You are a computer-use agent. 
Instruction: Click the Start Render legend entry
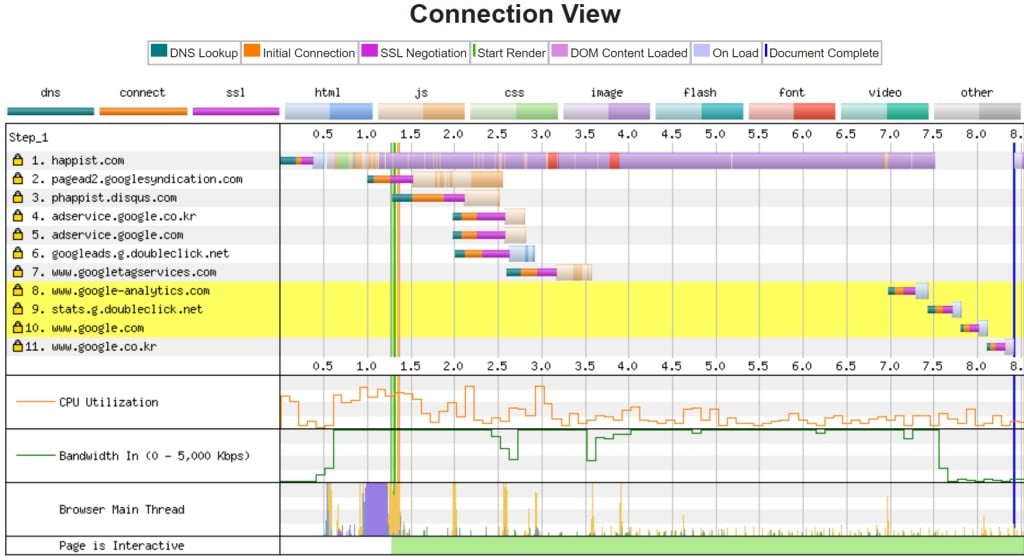pyautogui.click(x=510, y=53)
